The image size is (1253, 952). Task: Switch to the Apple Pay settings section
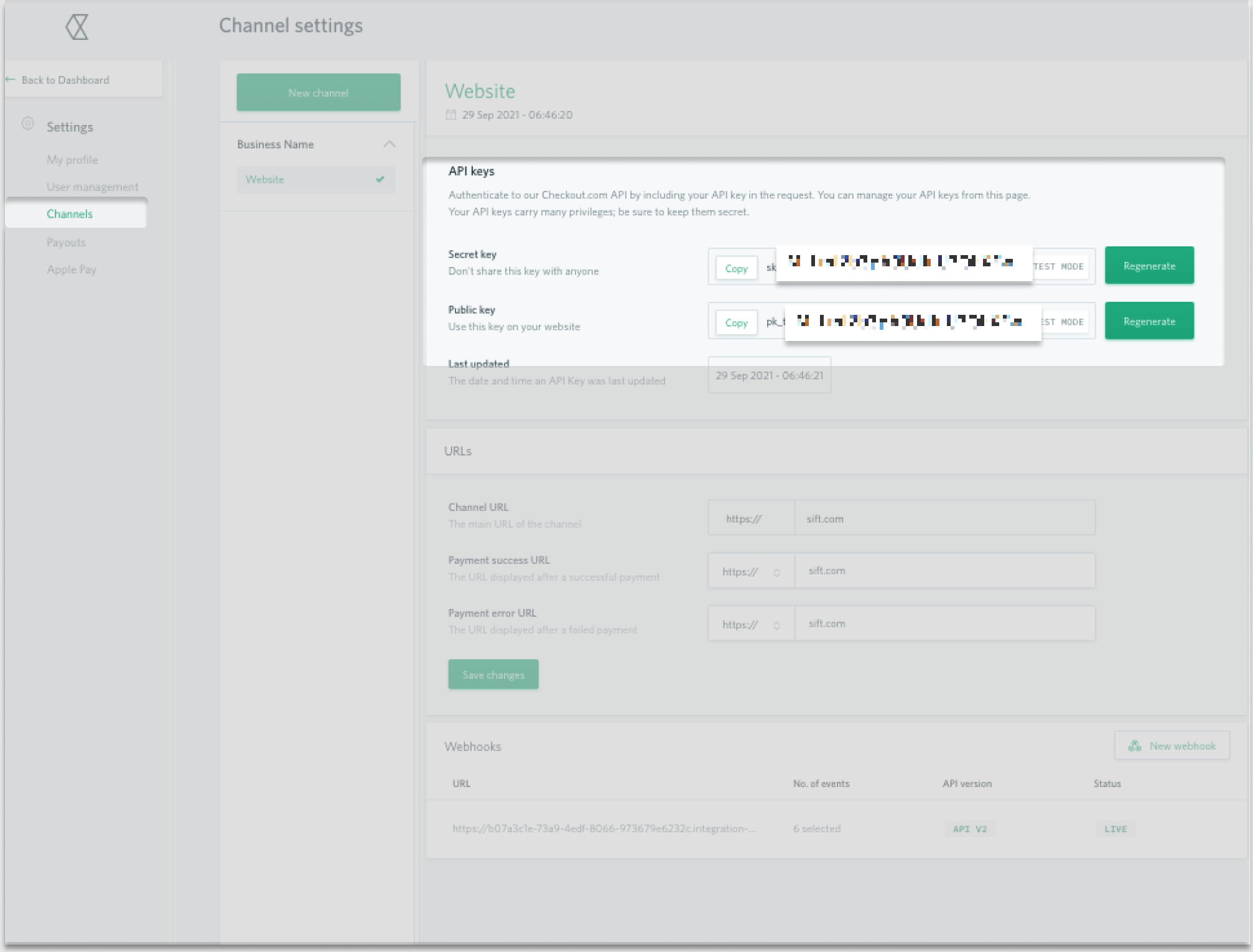pos(72,269)
